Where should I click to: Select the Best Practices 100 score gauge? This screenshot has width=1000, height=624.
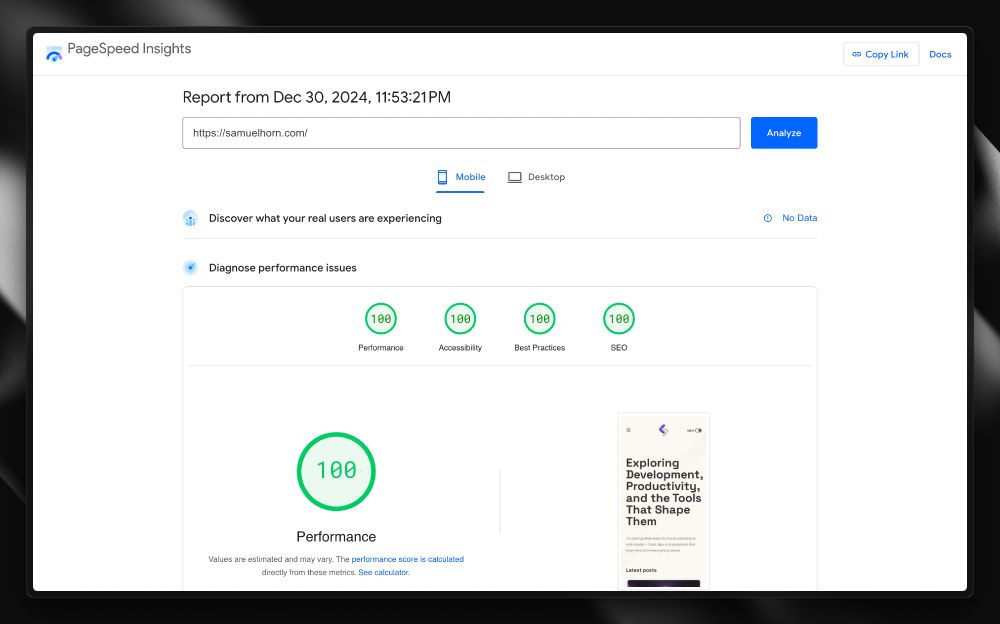tap(540, 318)
